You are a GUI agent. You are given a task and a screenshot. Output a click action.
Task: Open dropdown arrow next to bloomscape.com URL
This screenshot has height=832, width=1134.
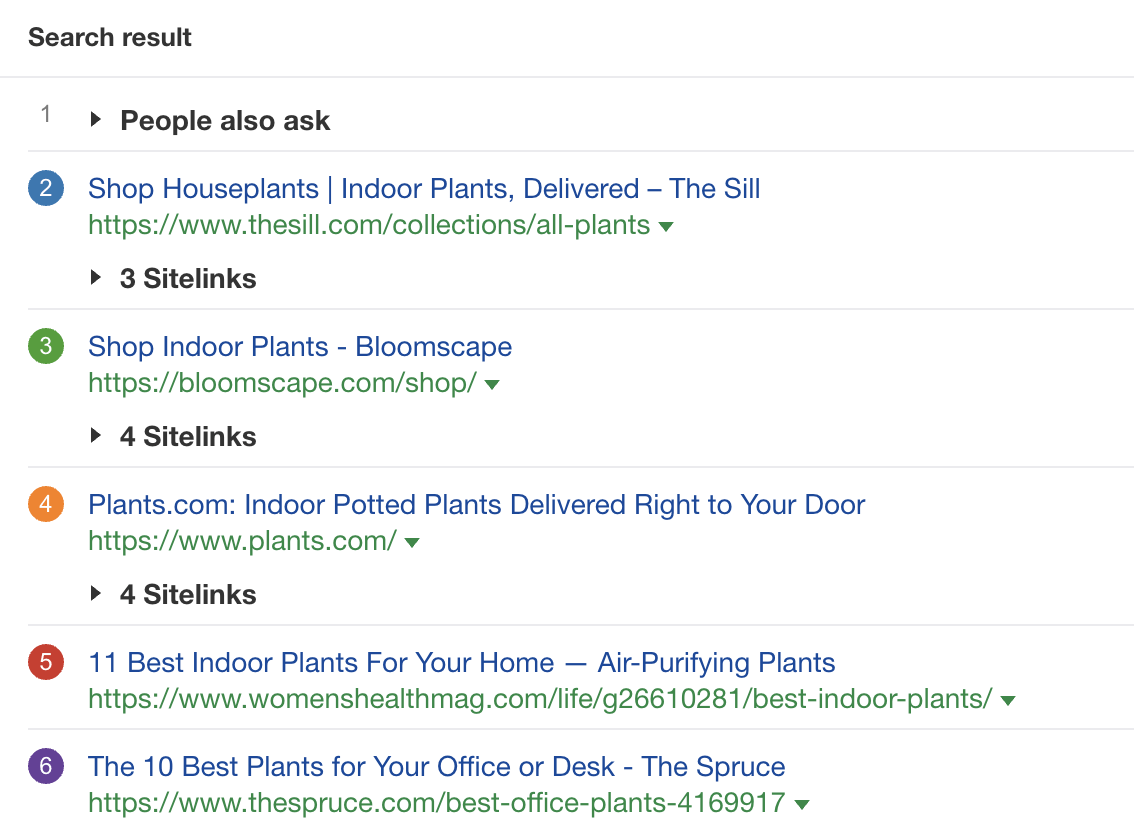coord(491,385)
